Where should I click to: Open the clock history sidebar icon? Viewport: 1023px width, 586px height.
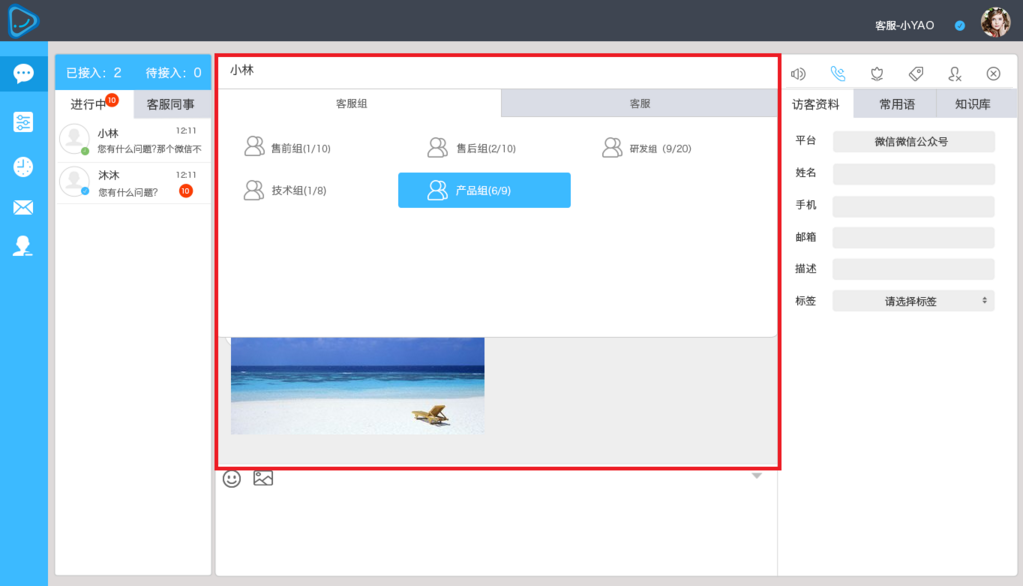point(23,167)
